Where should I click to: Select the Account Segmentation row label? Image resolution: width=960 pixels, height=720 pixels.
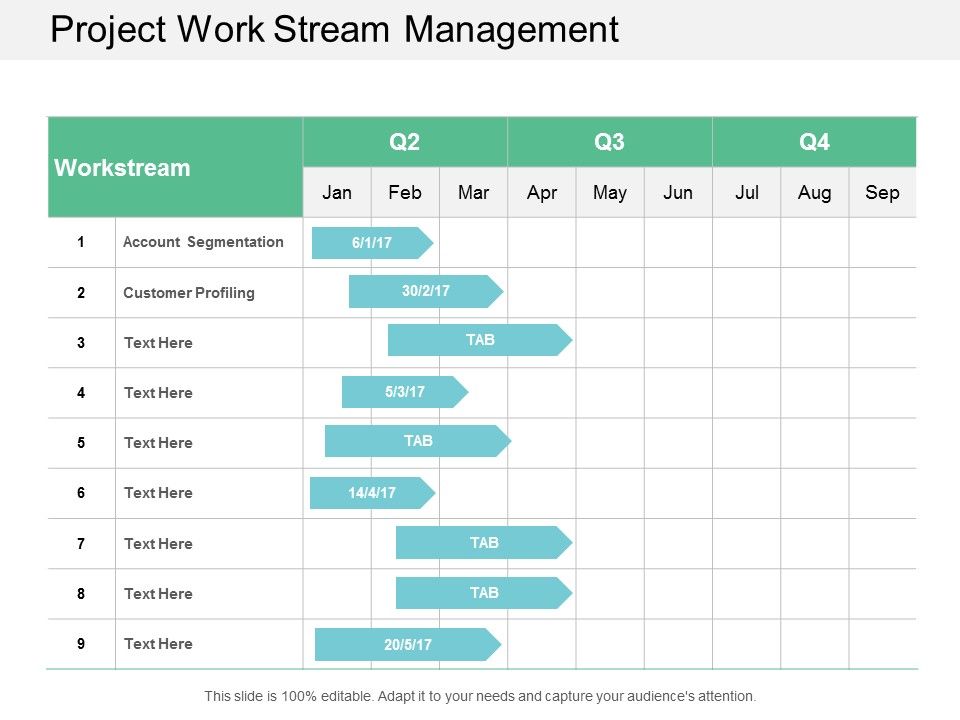coord(203,242)
